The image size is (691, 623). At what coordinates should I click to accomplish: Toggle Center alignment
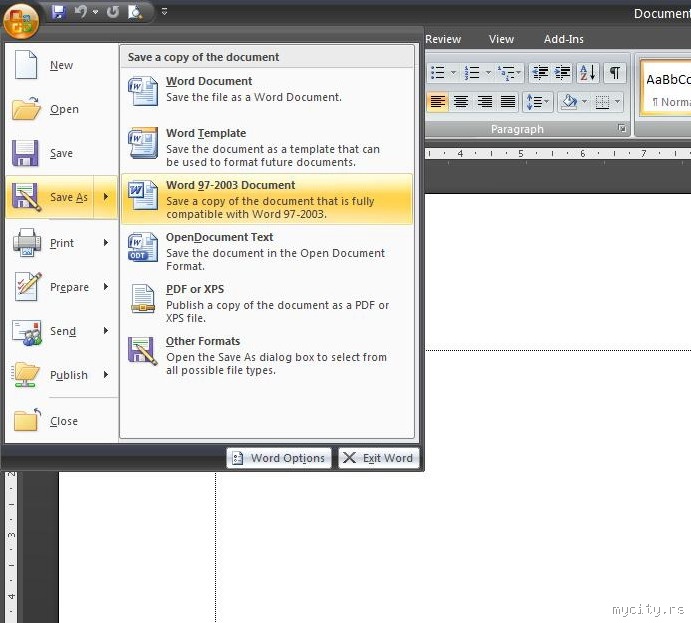click(461, 102)
